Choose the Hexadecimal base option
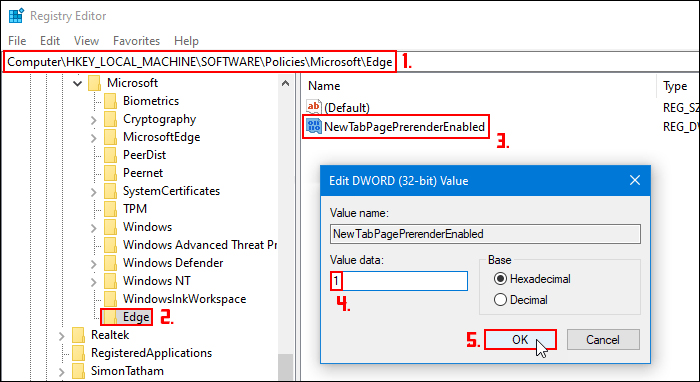 coord(532,279)
